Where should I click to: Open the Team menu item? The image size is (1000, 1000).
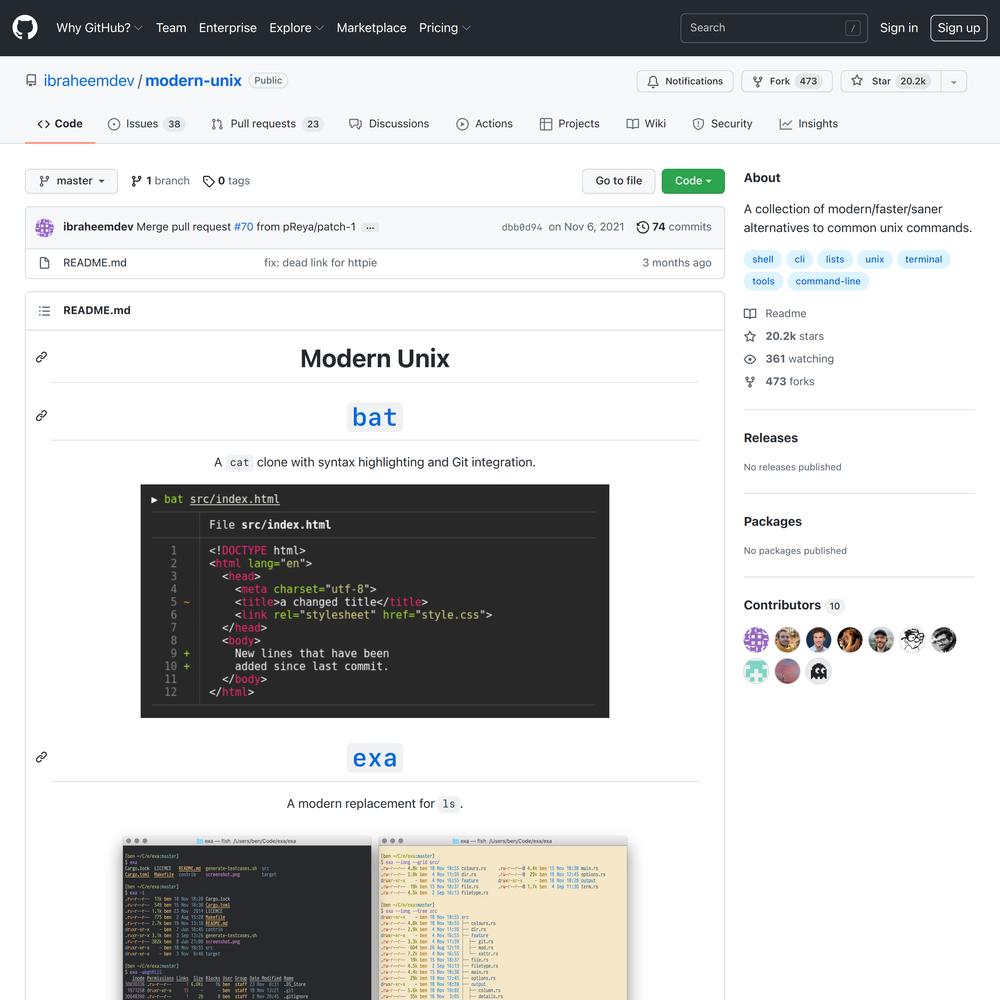pos(171,28)
